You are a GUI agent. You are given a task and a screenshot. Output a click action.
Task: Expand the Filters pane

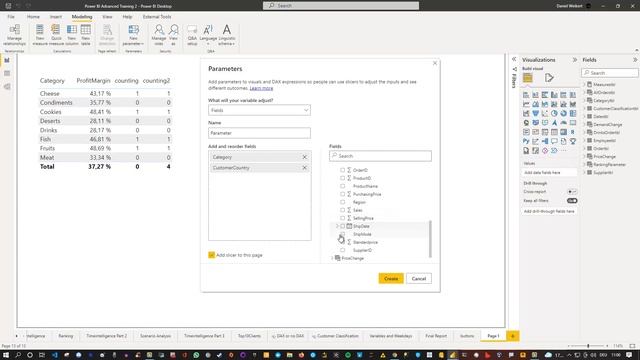514,60
